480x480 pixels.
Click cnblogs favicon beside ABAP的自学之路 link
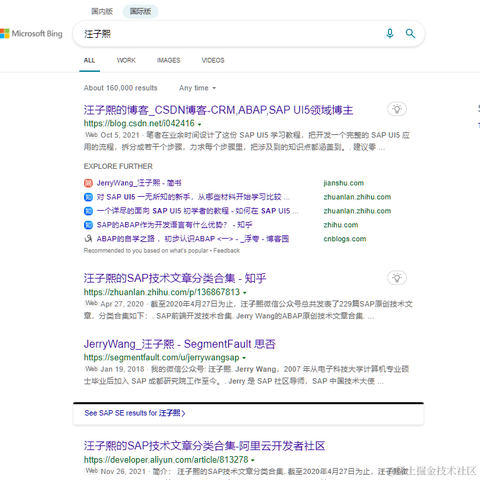88,239
